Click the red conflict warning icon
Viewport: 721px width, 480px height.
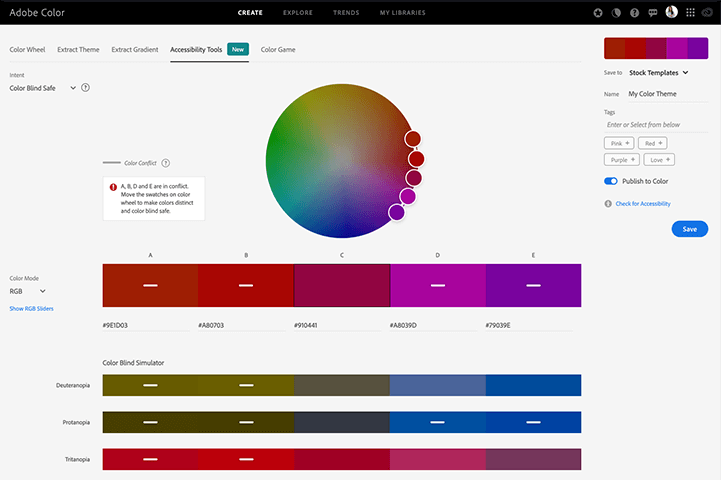113,187
